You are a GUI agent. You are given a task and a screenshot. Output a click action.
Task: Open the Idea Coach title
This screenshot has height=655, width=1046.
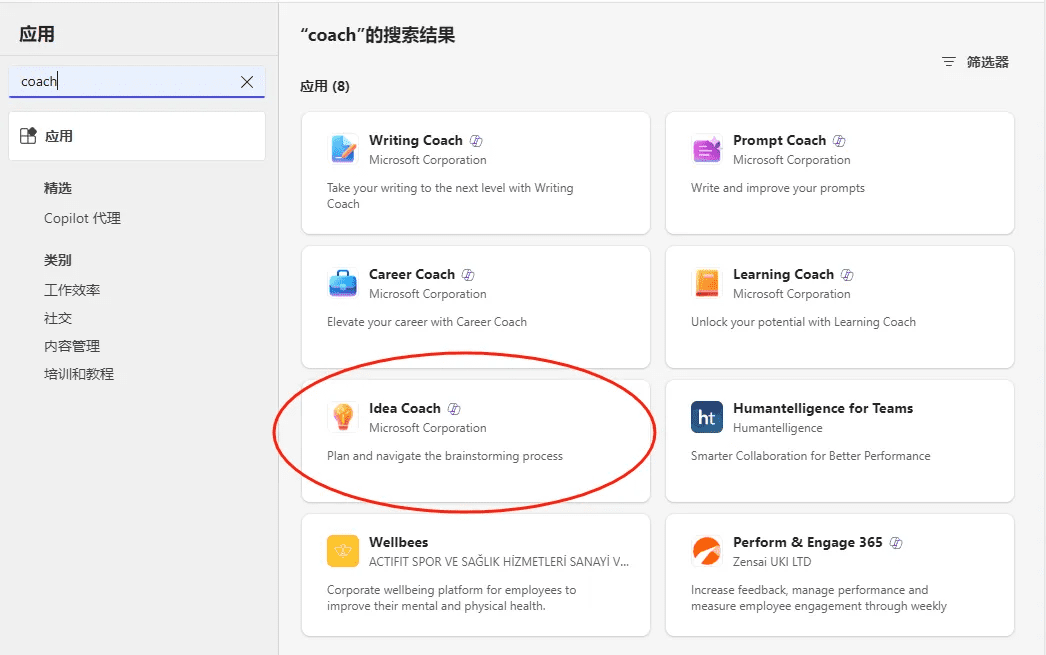(405, 408)
